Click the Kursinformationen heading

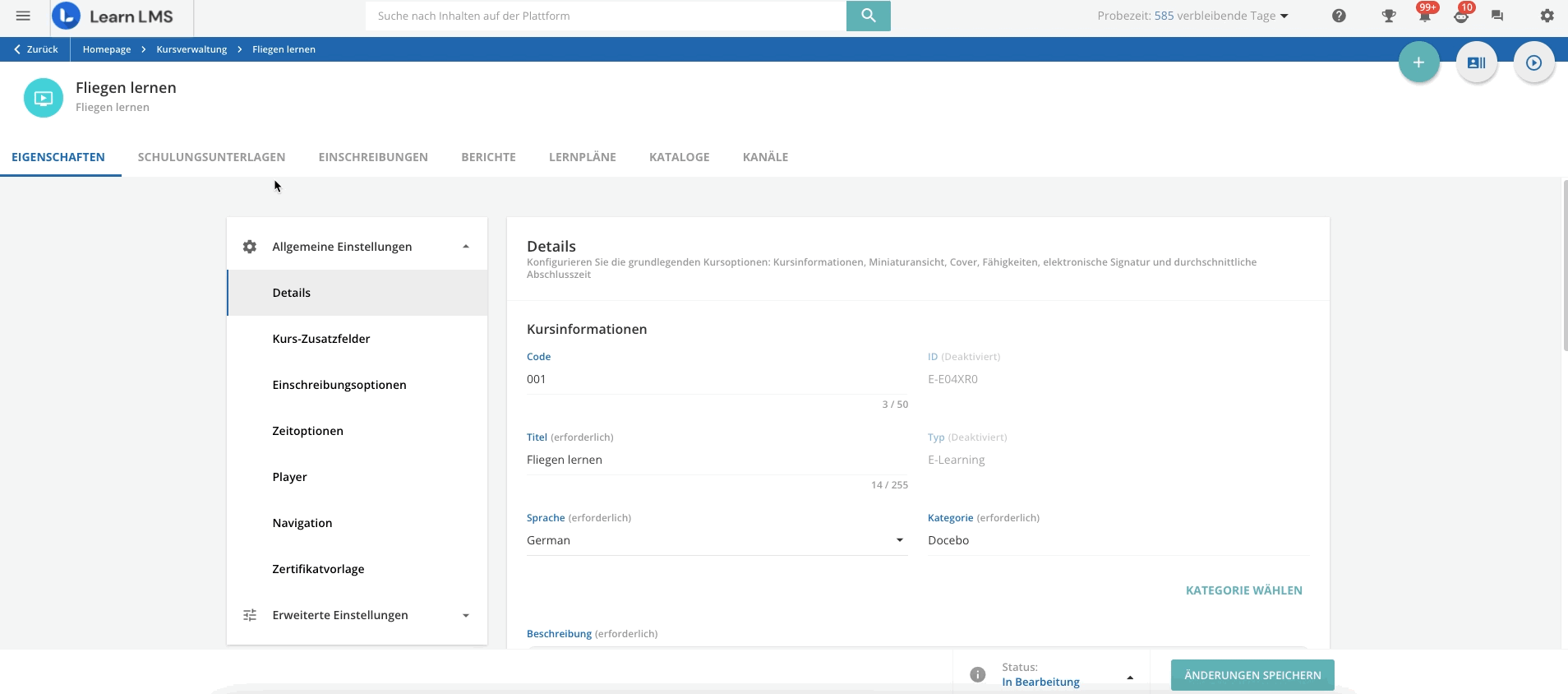[x=587, y=329]
